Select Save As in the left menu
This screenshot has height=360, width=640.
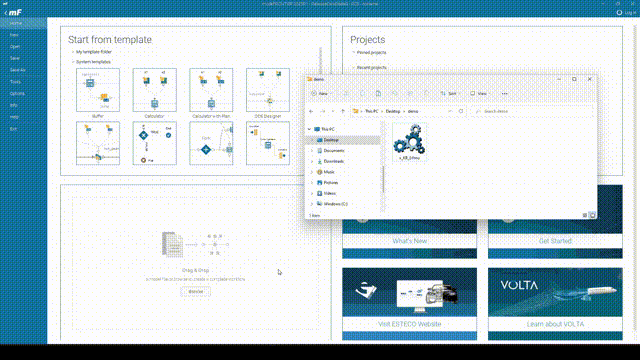coord(18,70)
